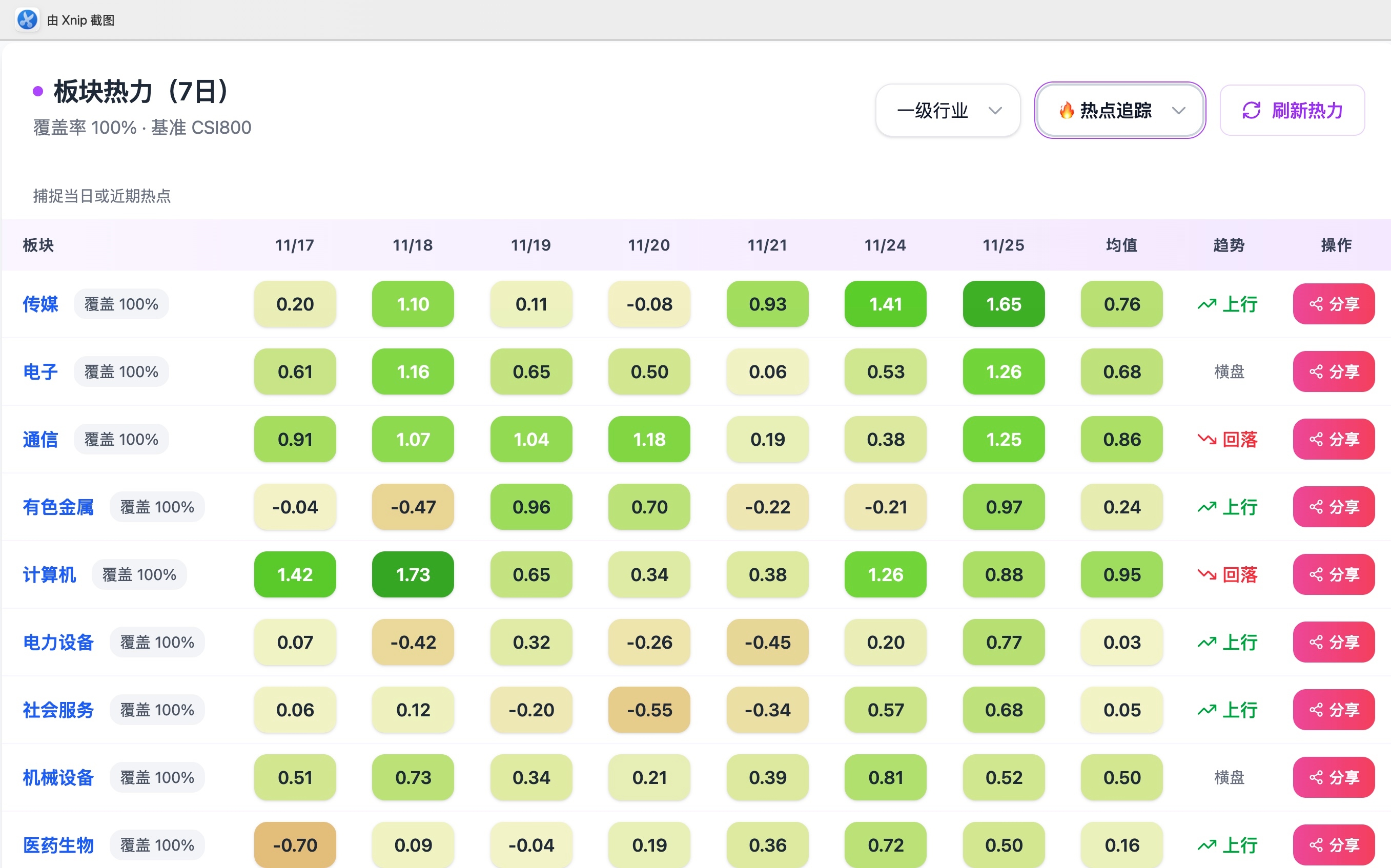
Task: Click chevron arrow beside 一级行业
Action: click(x=995, y=110)
